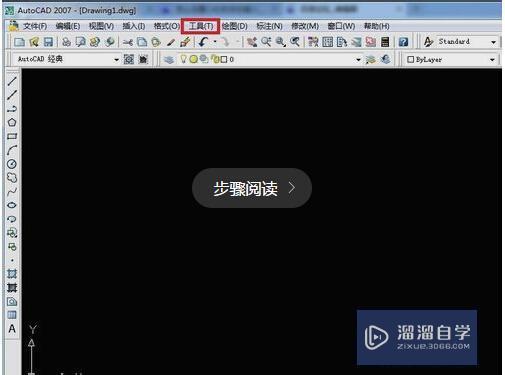This screenshot has height=375, width=505.
Task: Click the My Workspace icon
Action: [143, 60]
